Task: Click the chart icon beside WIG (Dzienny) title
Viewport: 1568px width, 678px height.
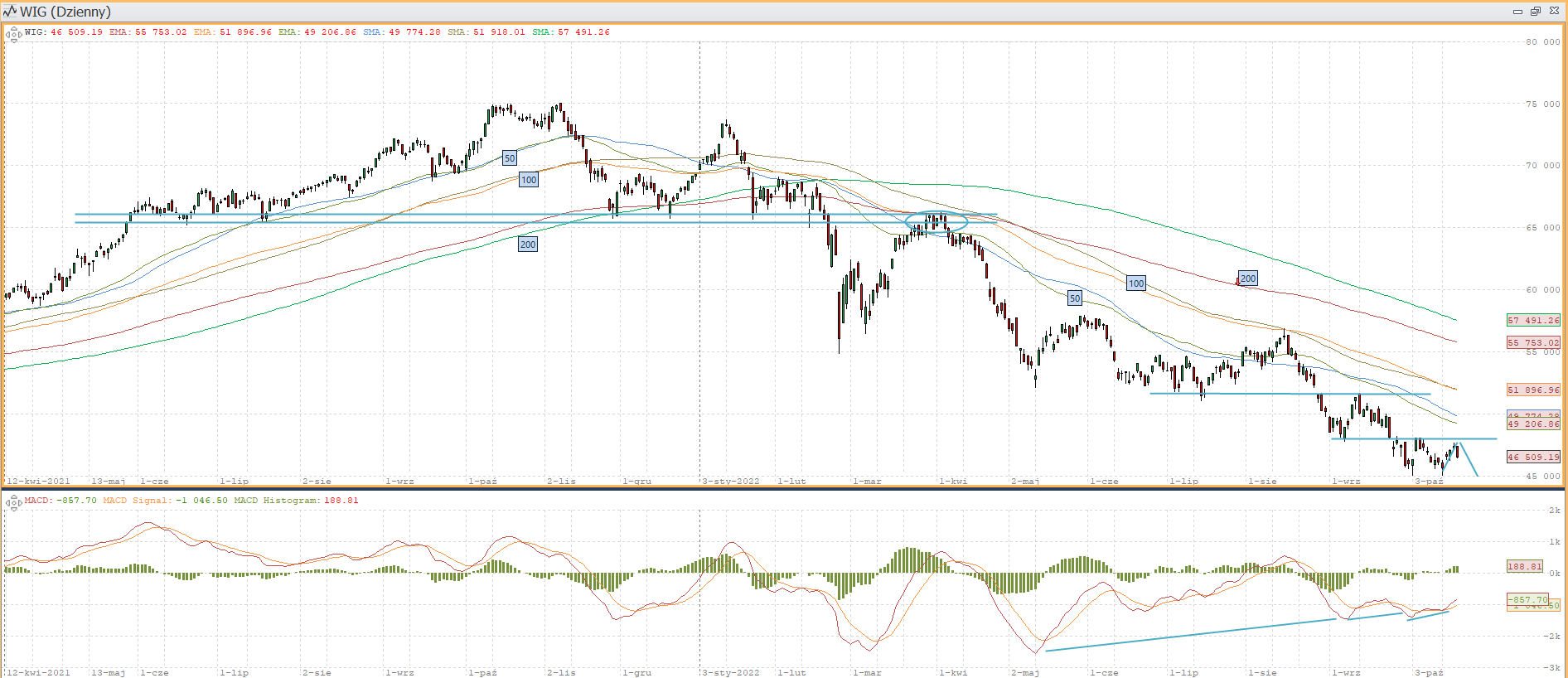Action: pos(10,11)
